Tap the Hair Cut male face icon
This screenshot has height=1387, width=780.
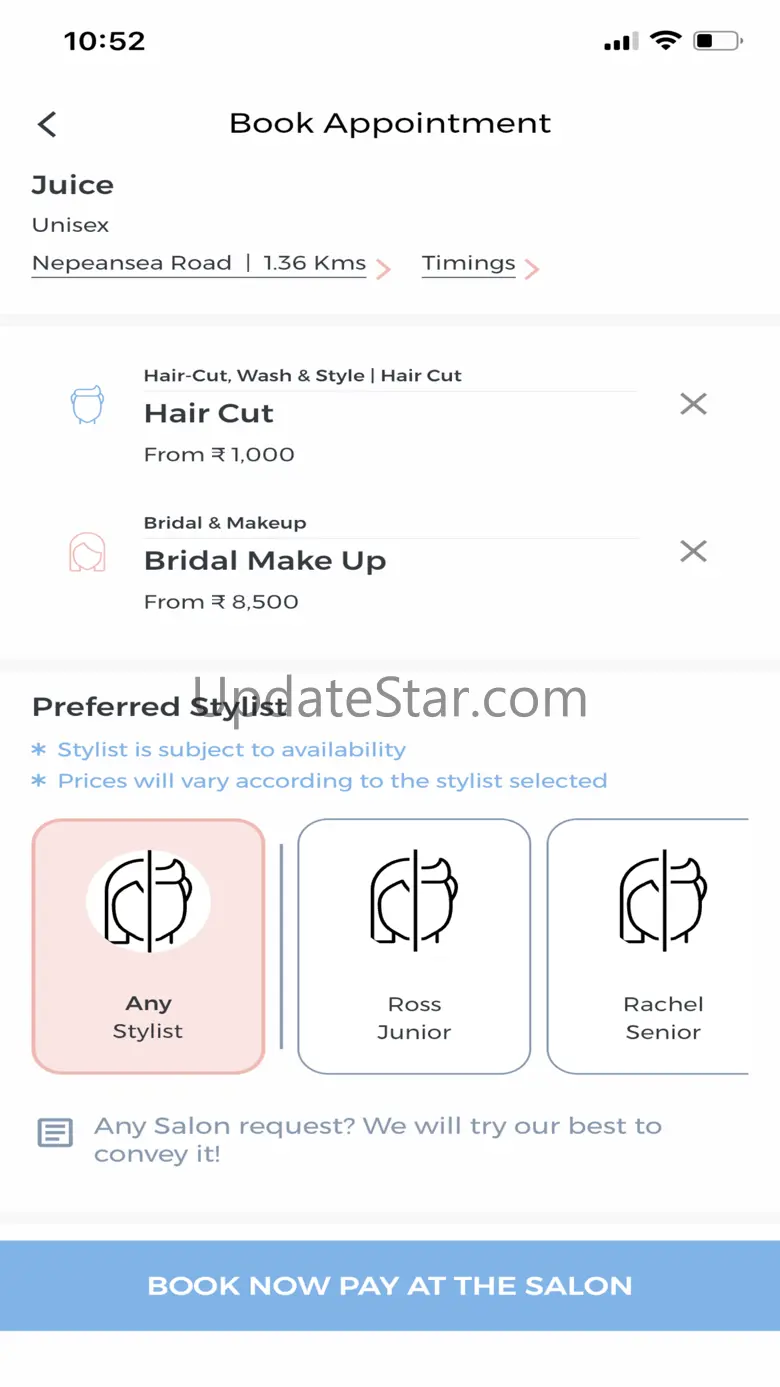point(87,405)
